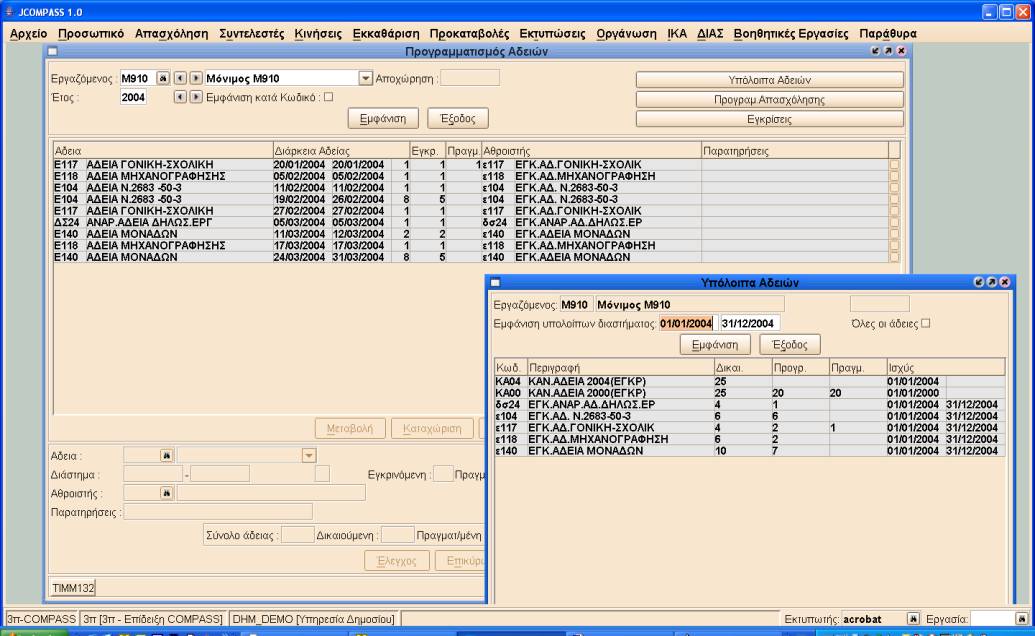Screen dimensions: 1035x636
Task: Click the end date field 31/12/2004
Action: coord(750,323)
